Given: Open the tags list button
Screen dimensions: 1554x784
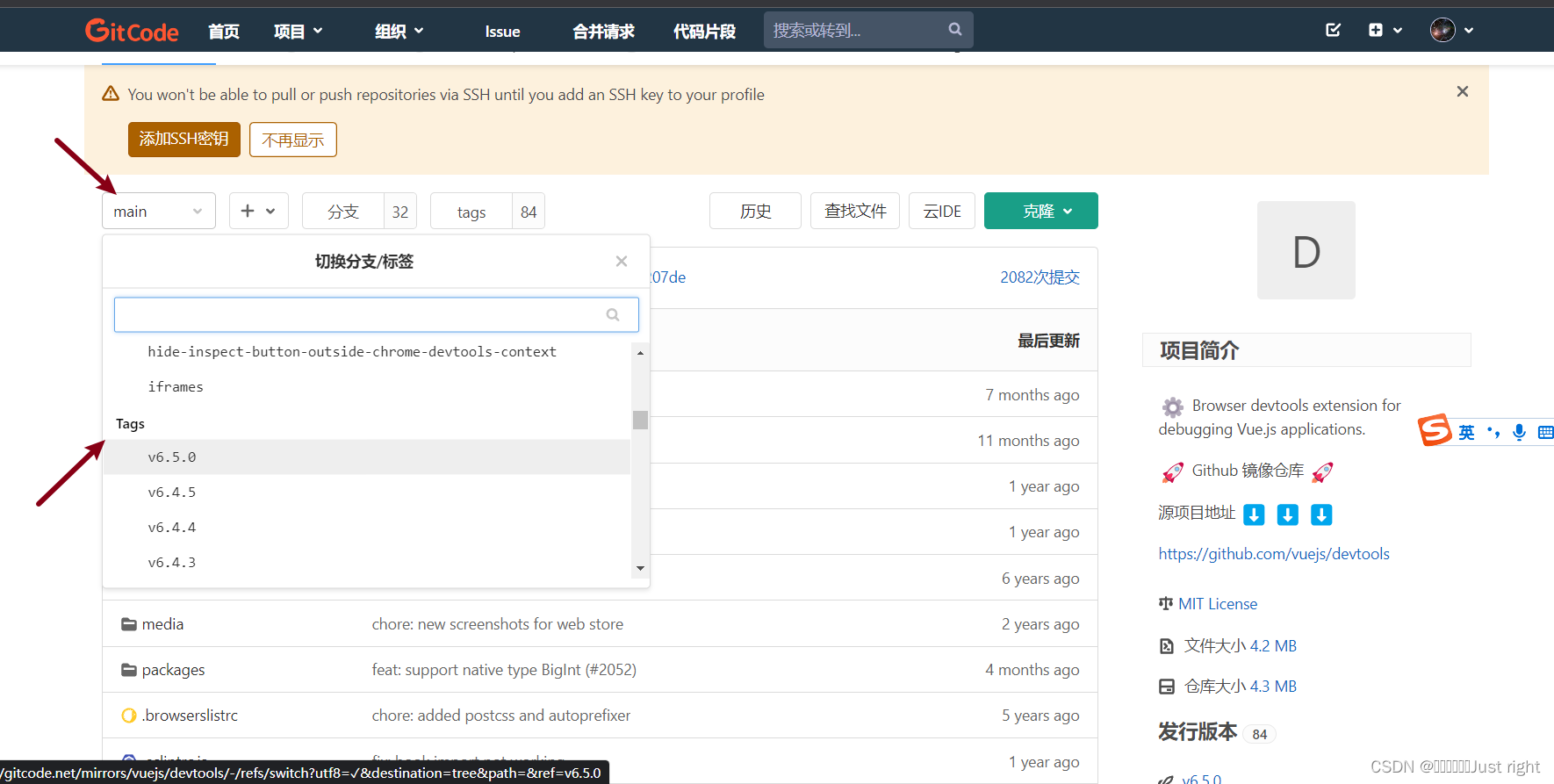Looking at the screenshot, I should point(487,211).
